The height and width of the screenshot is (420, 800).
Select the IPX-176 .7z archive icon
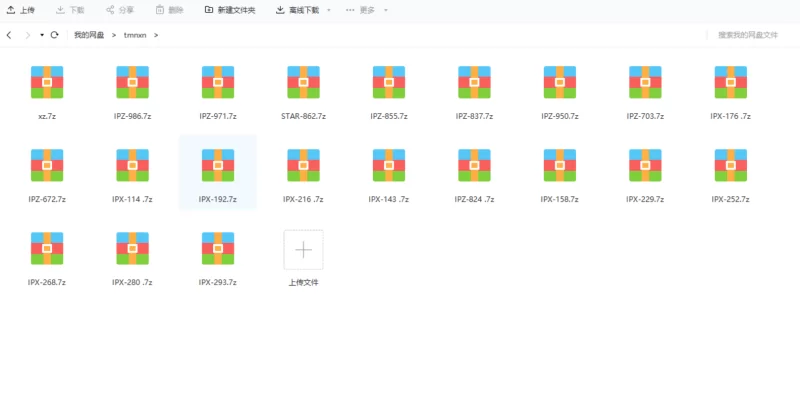click(731, 82)
